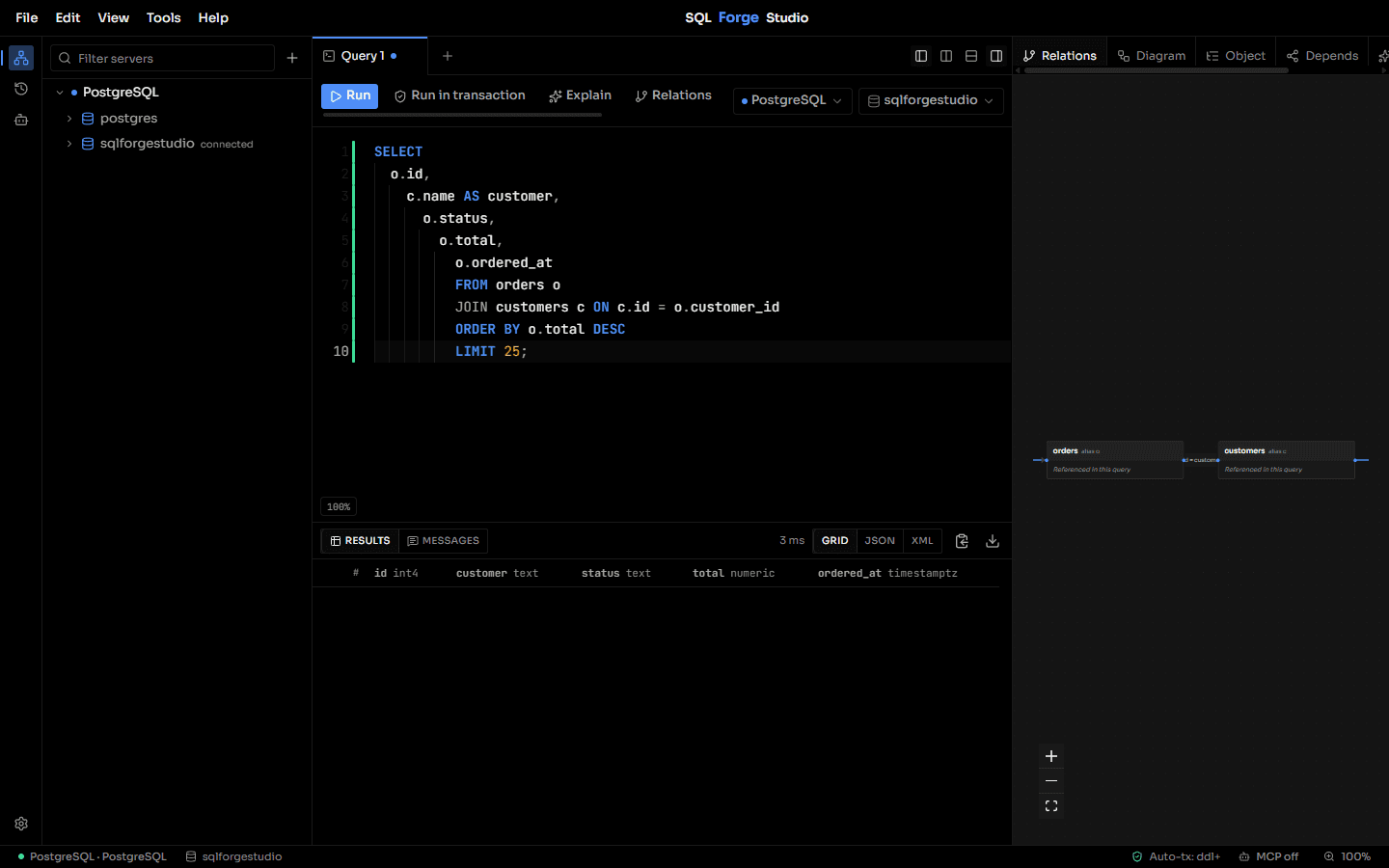Select the sqlforgestudio database icon
The height and width of the screenshot is (868, 1389).
[x=88, y=144]
